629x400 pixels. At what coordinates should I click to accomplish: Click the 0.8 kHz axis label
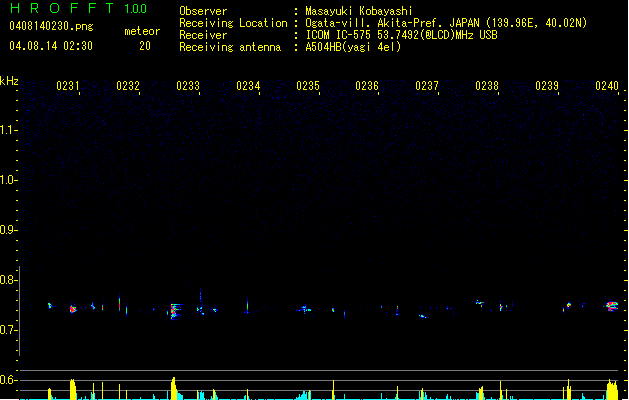tap(8, 280)
